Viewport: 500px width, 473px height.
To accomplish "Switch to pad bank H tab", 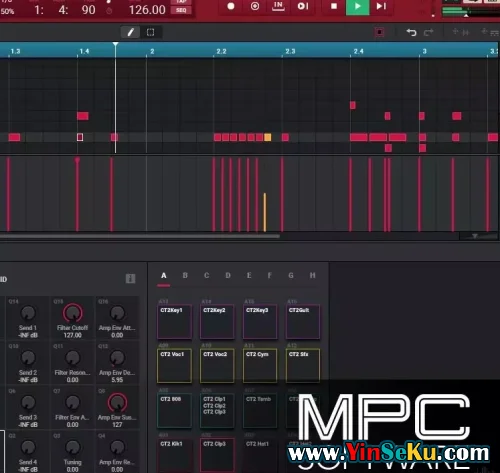I will tap(312, 276).
